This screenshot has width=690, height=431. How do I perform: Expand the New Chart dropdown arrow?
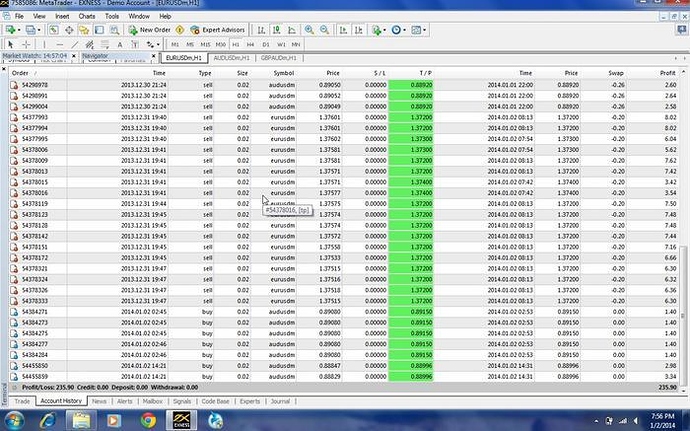pyautogui.click(x=19, y=30)
